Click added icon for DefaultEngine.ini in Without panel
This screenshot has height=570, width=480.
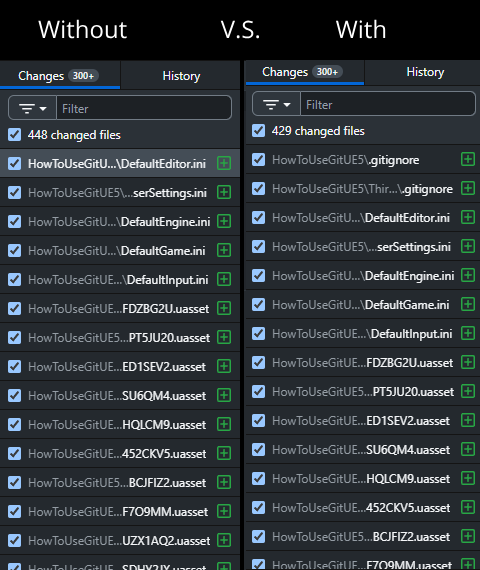224,221
